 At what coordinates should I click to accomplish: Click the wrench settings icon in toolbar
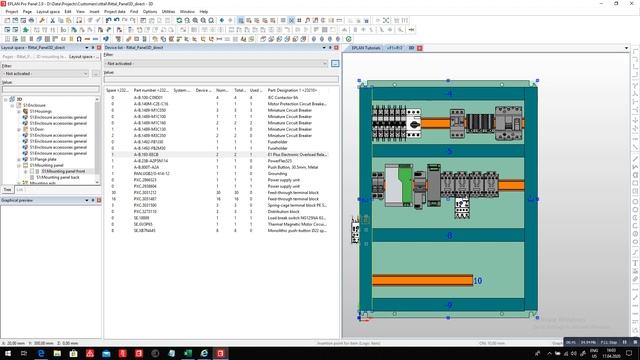[42, 20]
